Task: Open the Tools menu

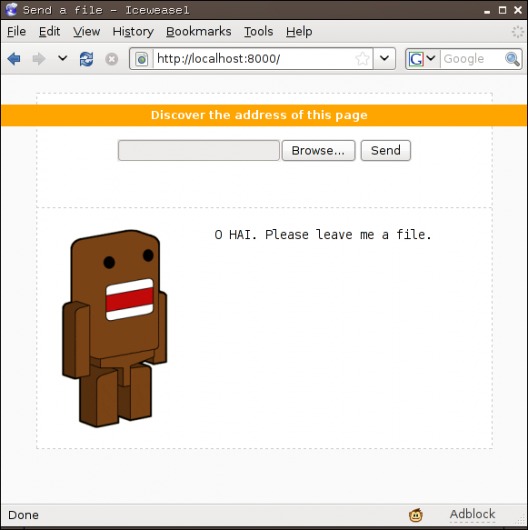Action: 259,31
